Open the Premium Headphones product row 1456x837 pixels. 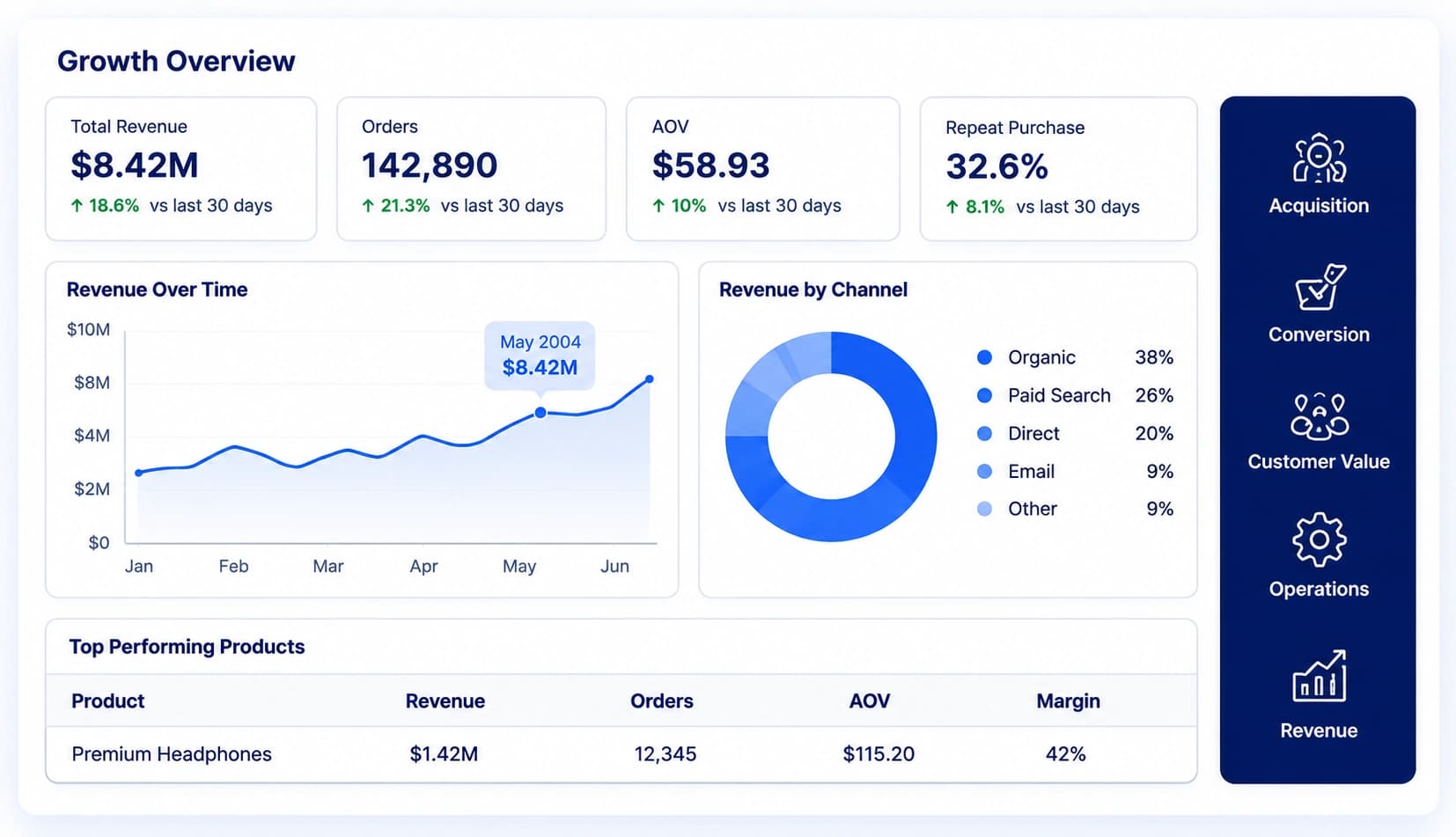click(621, 754)
